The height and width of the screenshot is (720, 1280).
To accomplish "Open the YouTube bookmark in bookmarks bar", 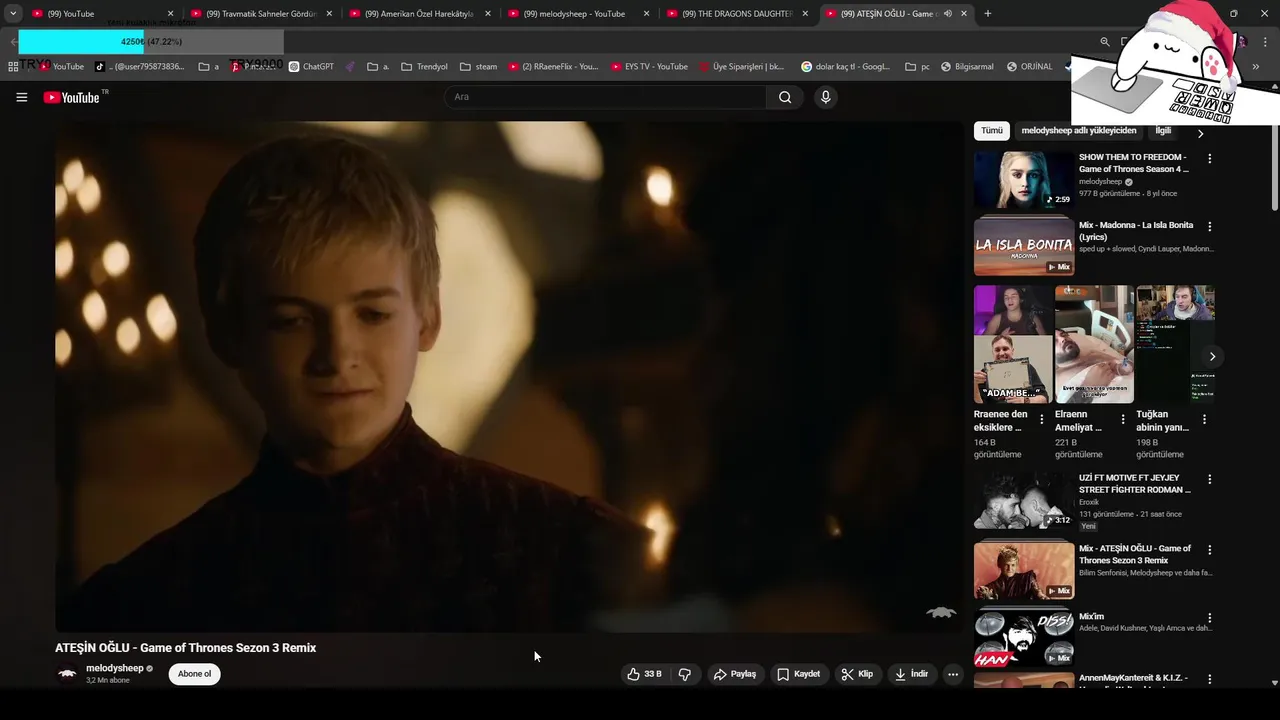I will pos(62,67).
